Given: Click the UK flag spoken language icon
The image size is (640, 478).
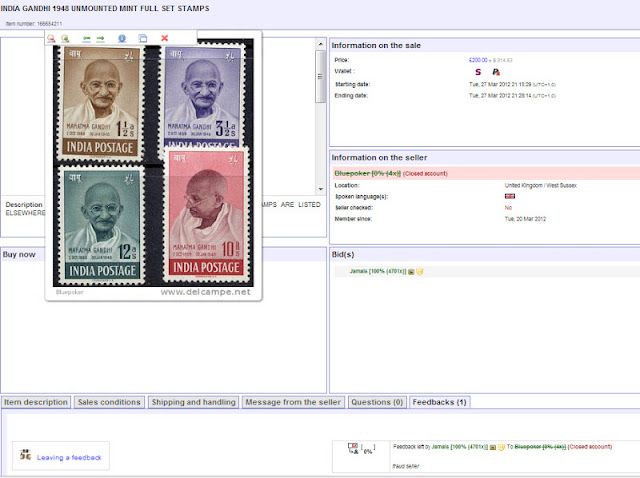Looking at the screenshot, I should tap(510, 196).
